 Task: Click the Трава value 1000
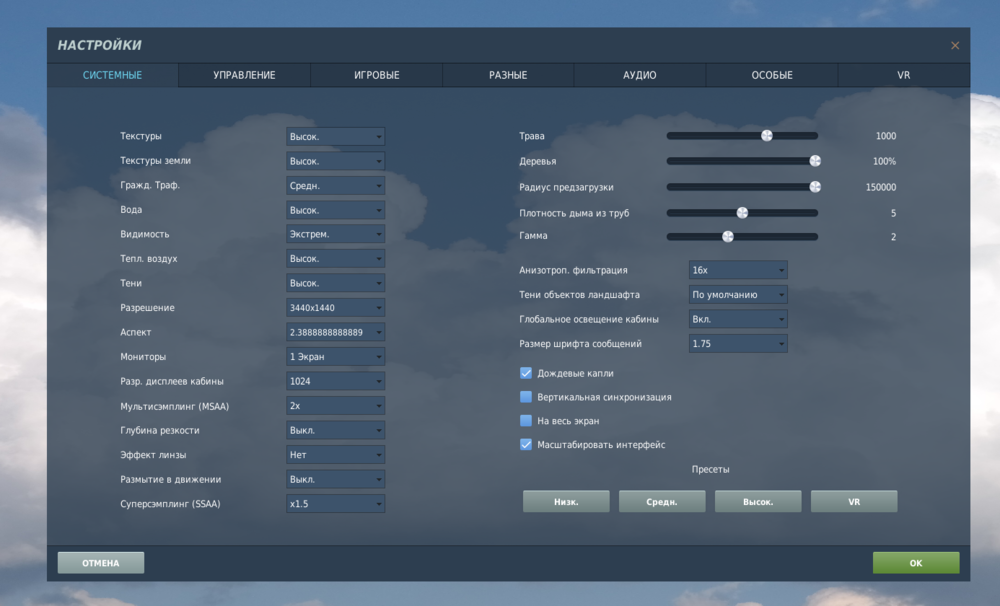click(x=886, y=136)
